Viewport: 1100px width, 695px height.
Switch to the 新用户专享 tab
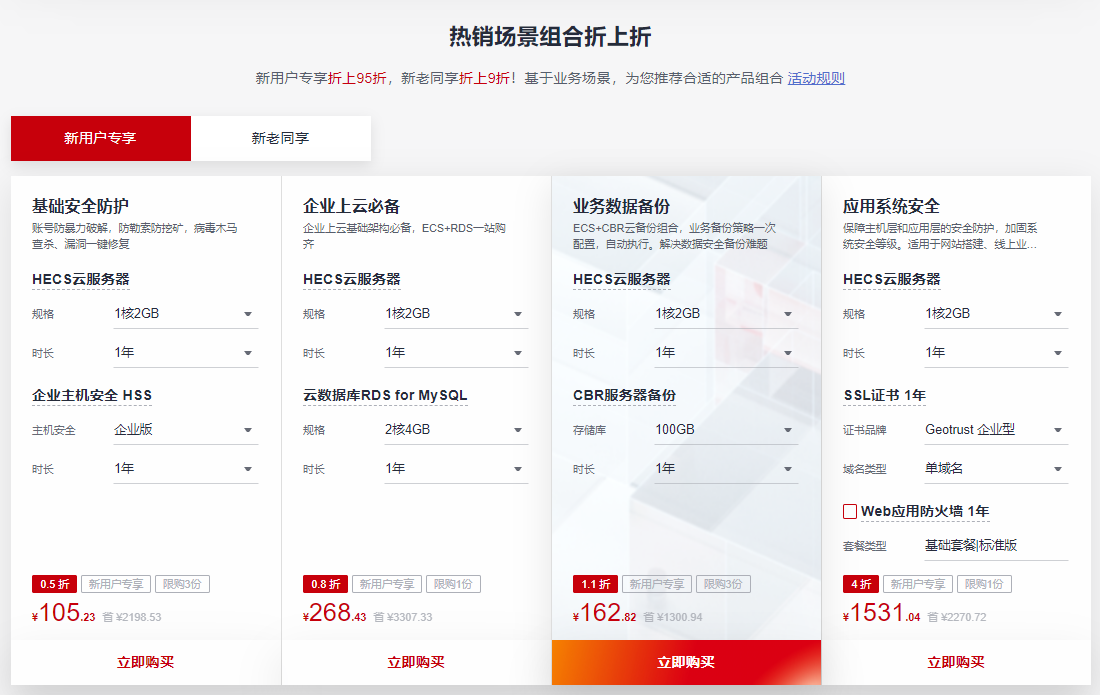coord(100,138)
